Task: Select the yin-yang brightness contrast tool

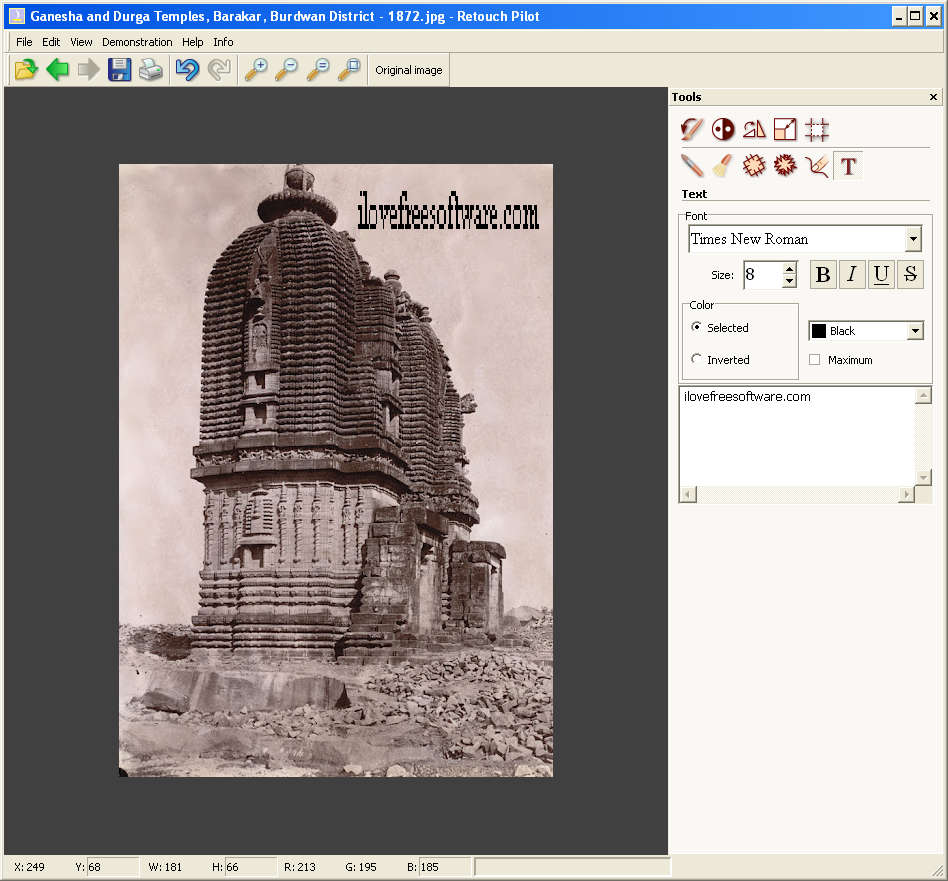Action: (723, 129)
